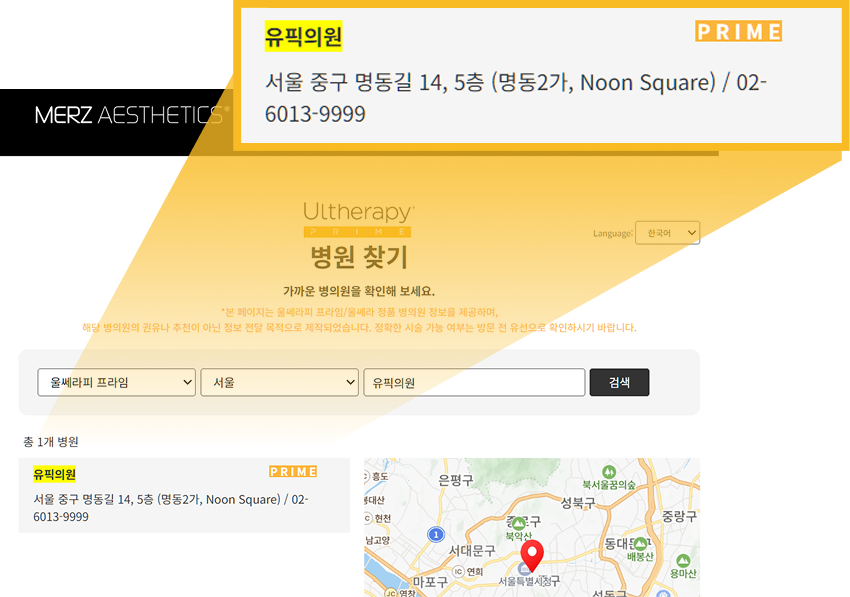Open the Language selection dropdown
Viewport: 850px width, 597px height.
pyautogui.click(x=667, y=232)
